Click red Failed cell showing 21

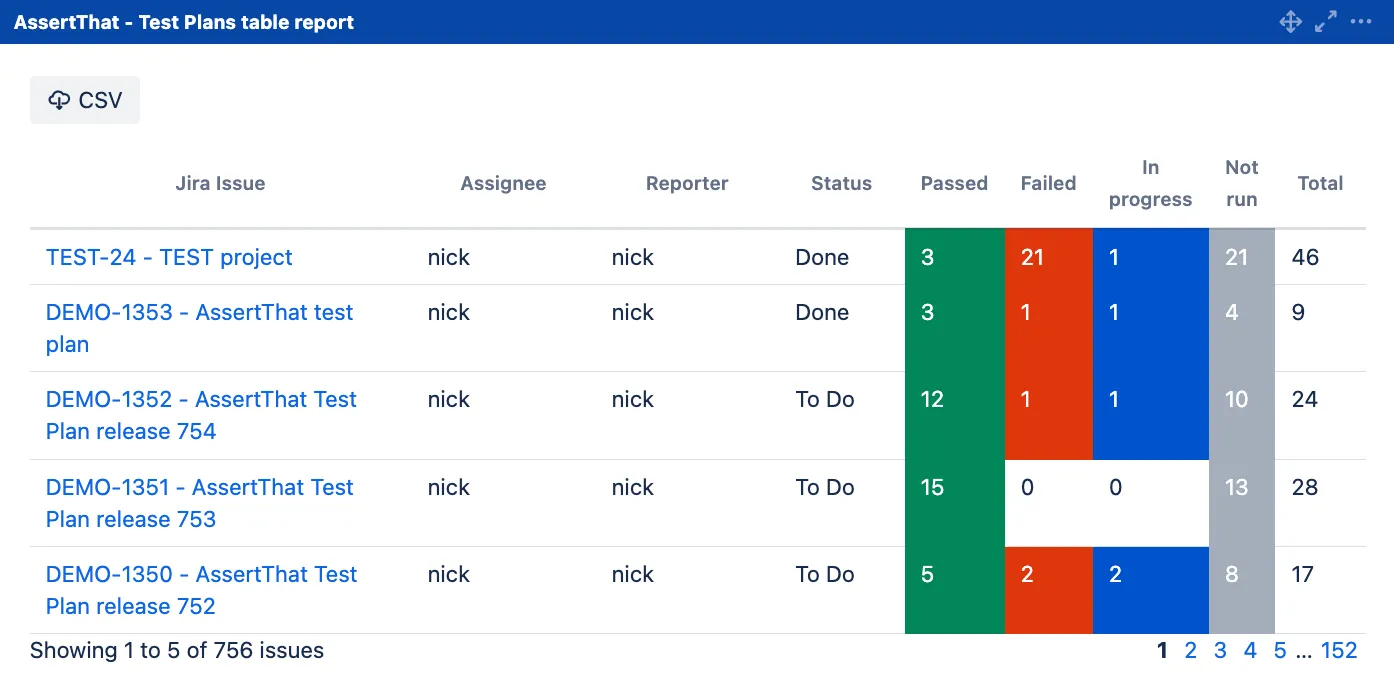pos(1049,257)
